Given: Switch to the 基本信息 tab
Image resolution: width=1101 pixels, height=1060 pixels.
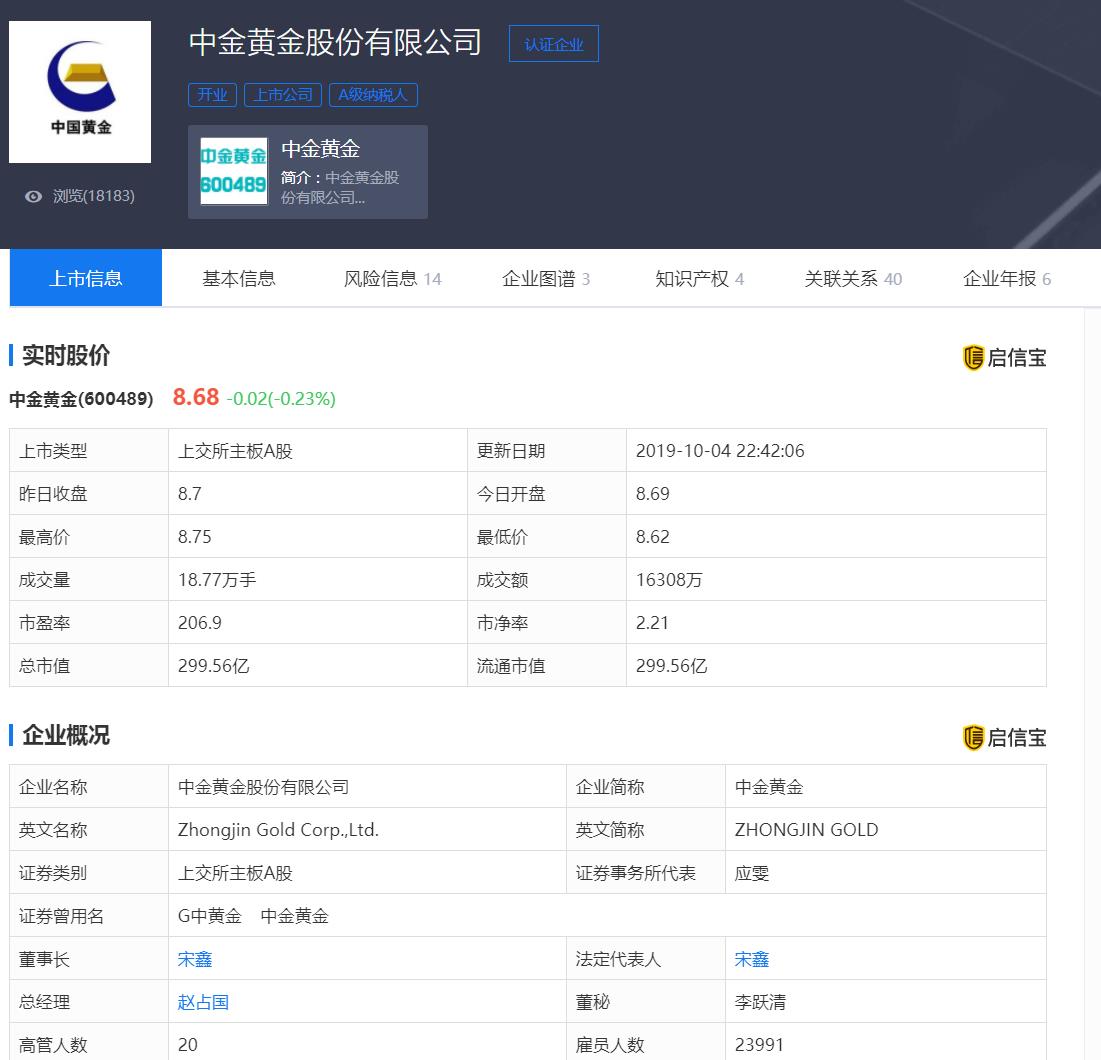Looking at the screenshot, I should pos(239,279).
